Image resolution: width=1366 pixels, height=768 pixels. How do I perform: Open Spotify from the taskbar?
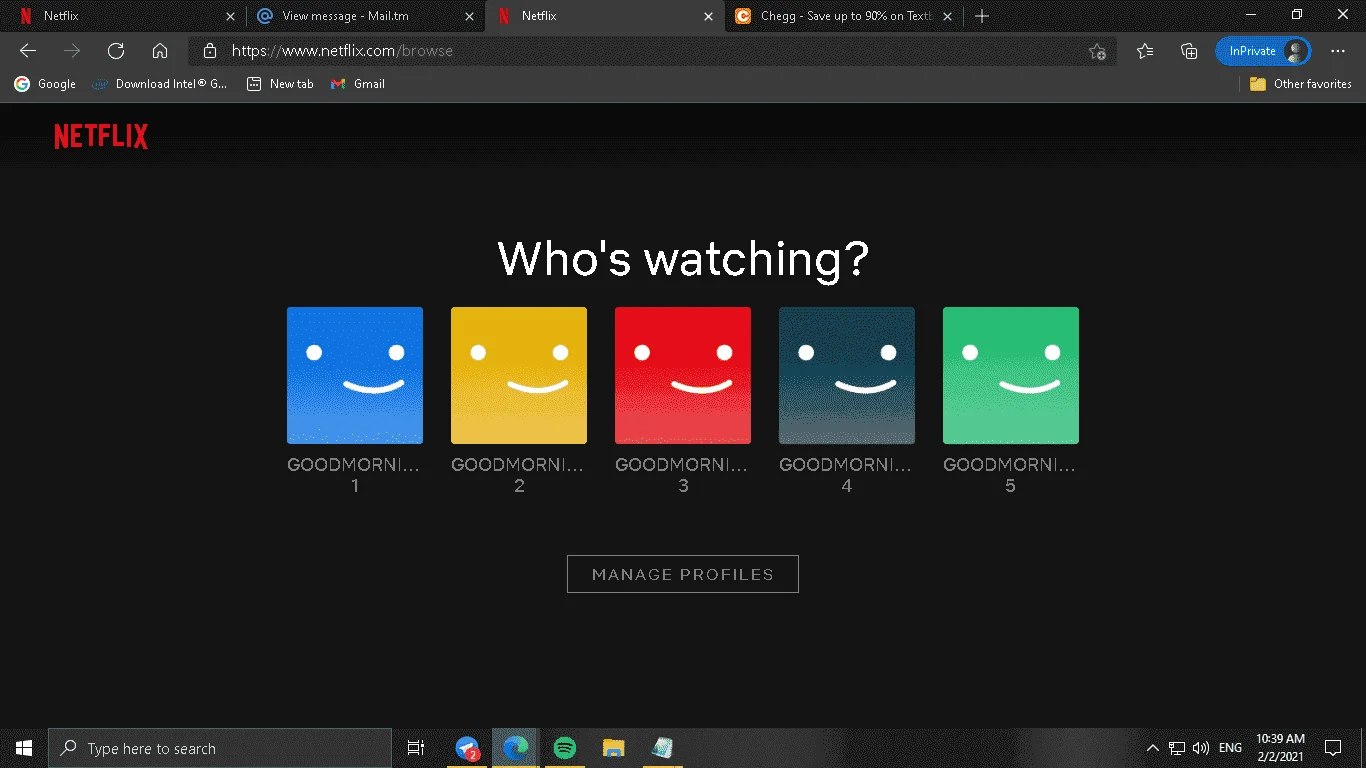click(565, 748)
